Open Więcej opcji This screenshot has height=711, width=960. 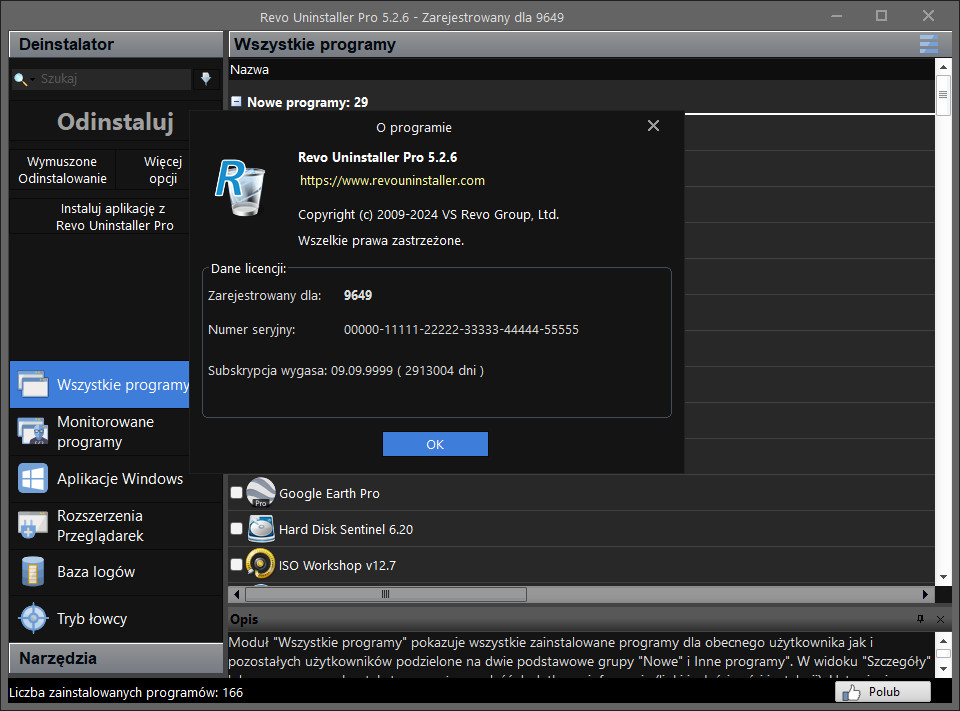tap(163, 170)
